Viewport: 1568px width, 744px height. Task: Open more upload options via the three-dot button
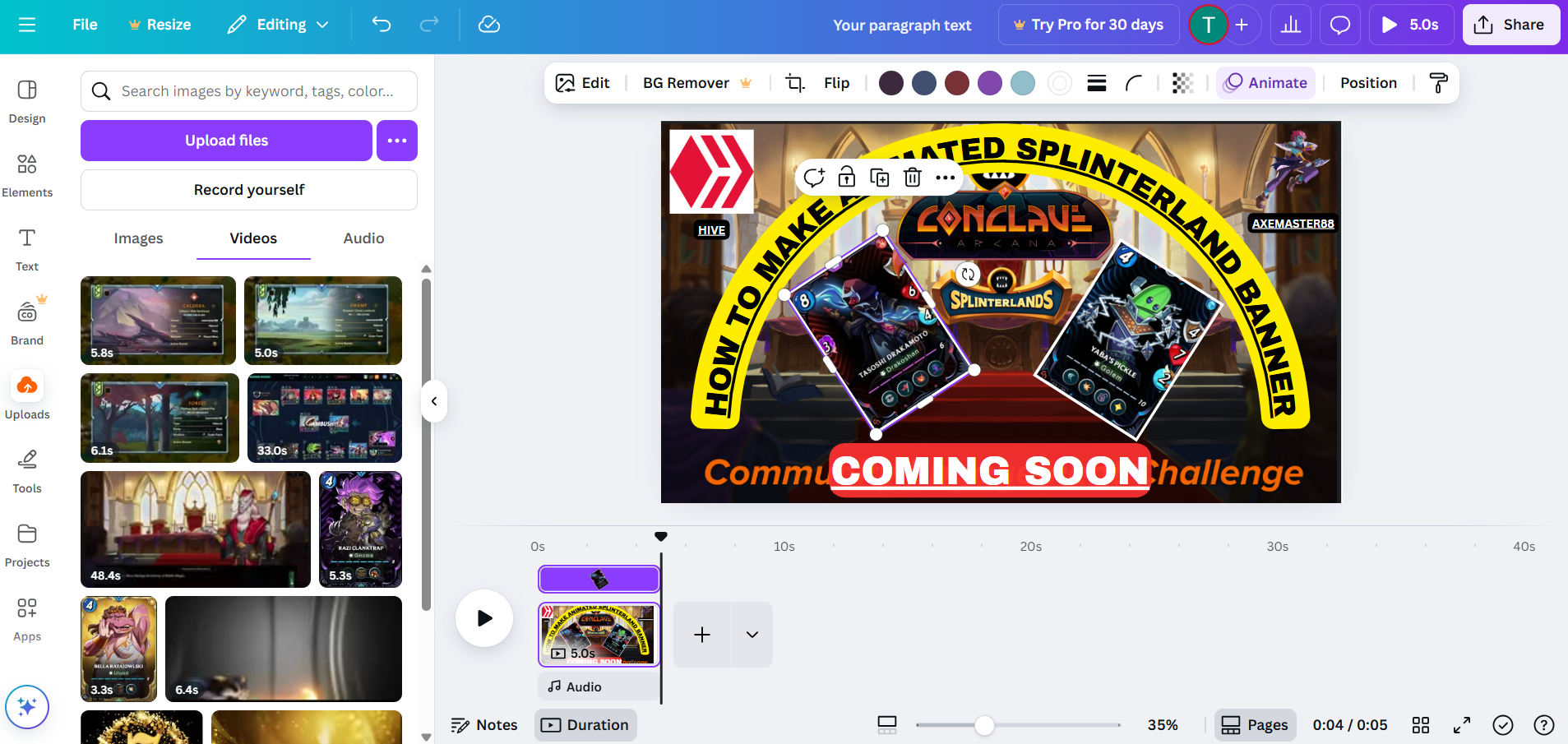[397, 141]
